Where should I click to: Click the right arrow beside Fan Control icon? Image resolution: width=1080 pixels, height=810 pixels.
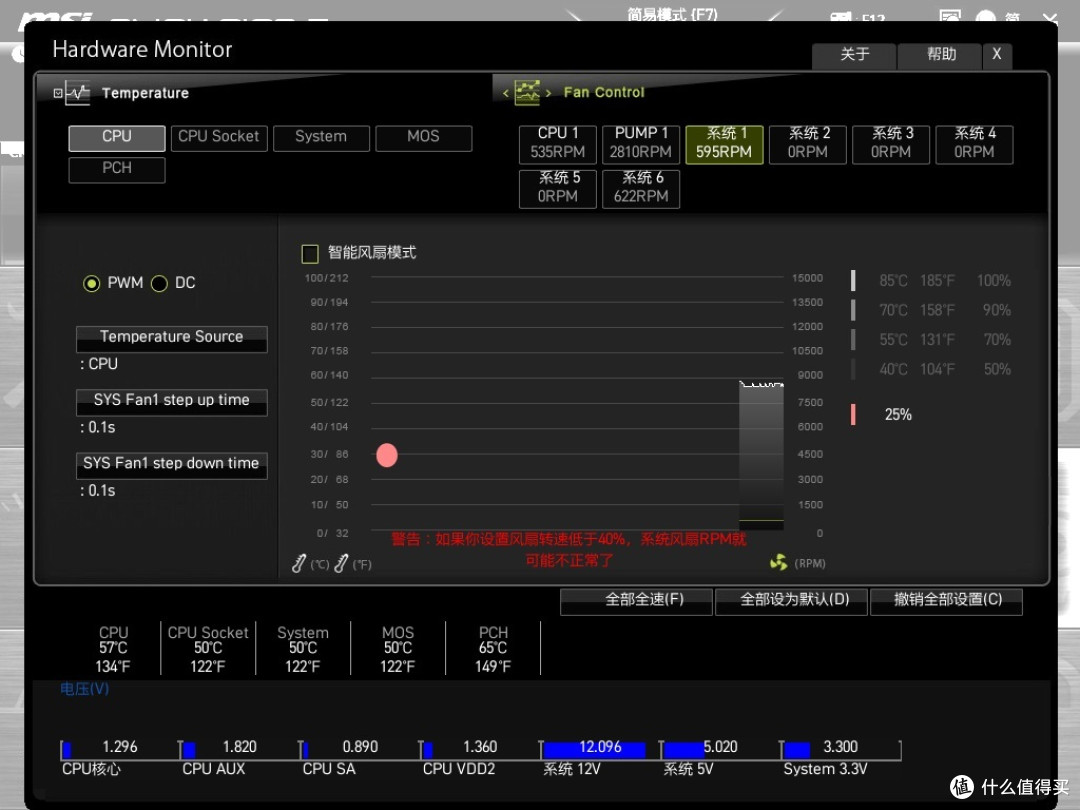coord(548,93)
